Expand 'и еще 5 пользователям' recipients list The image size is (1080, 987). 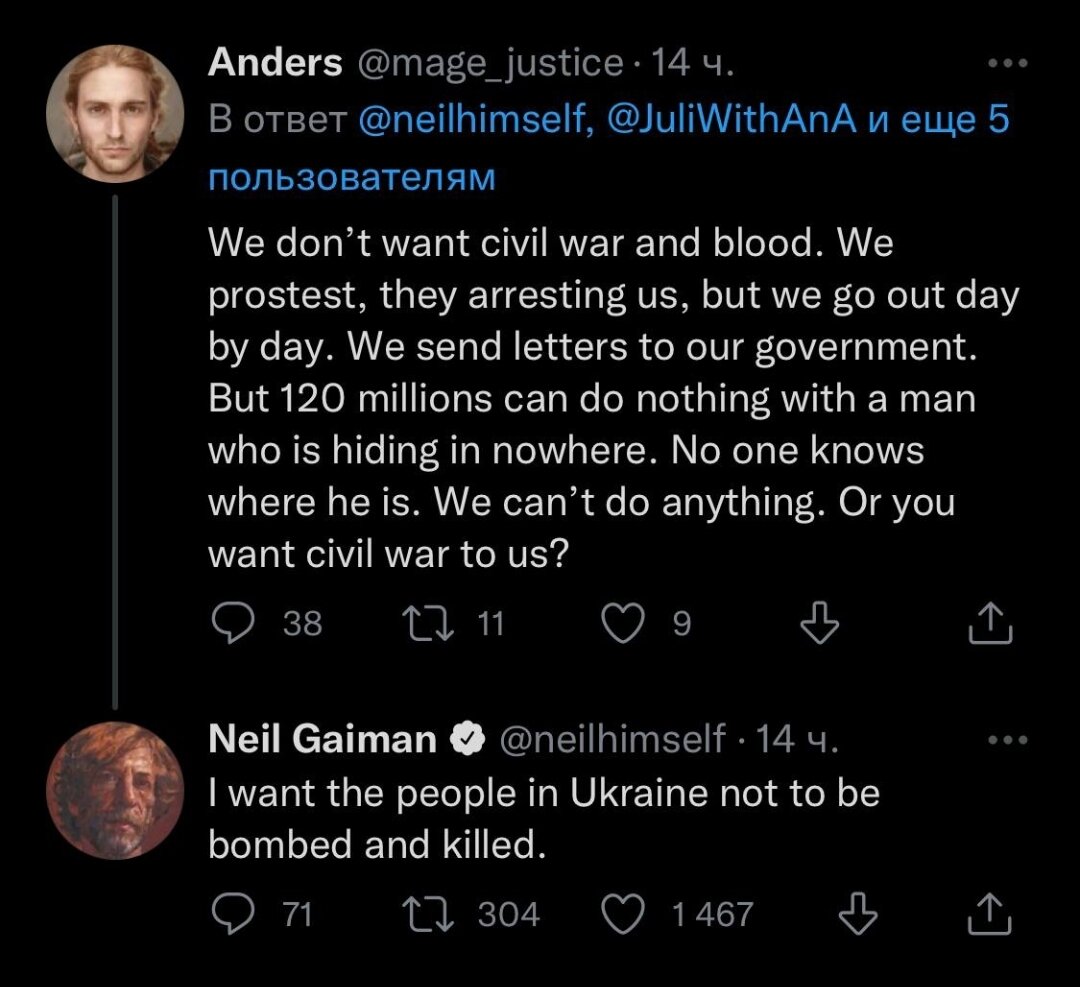pos(609,148)
